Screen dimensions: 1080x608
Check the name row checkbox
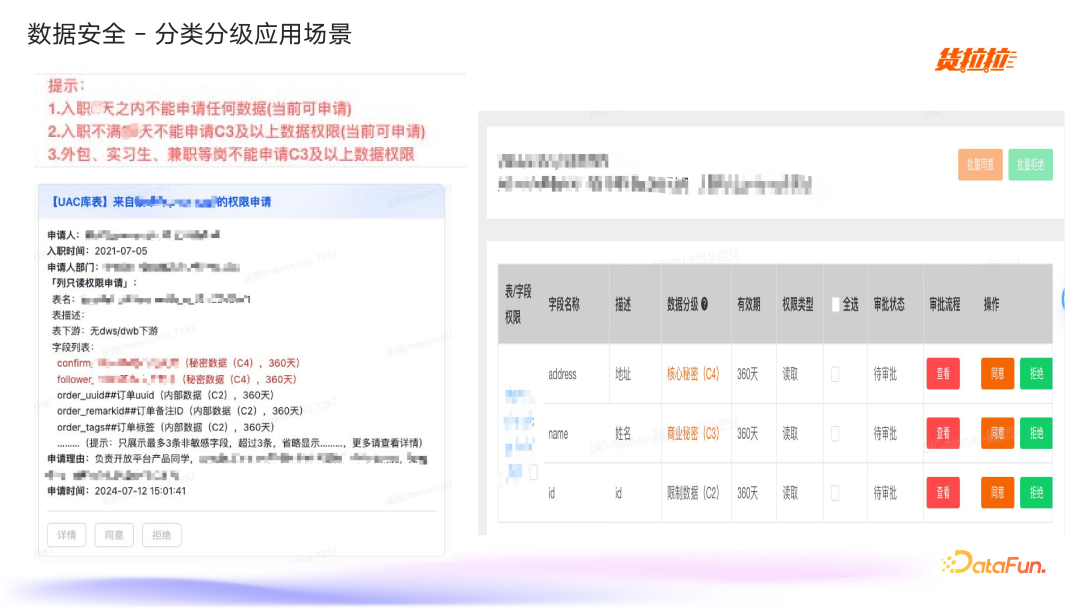835,433
